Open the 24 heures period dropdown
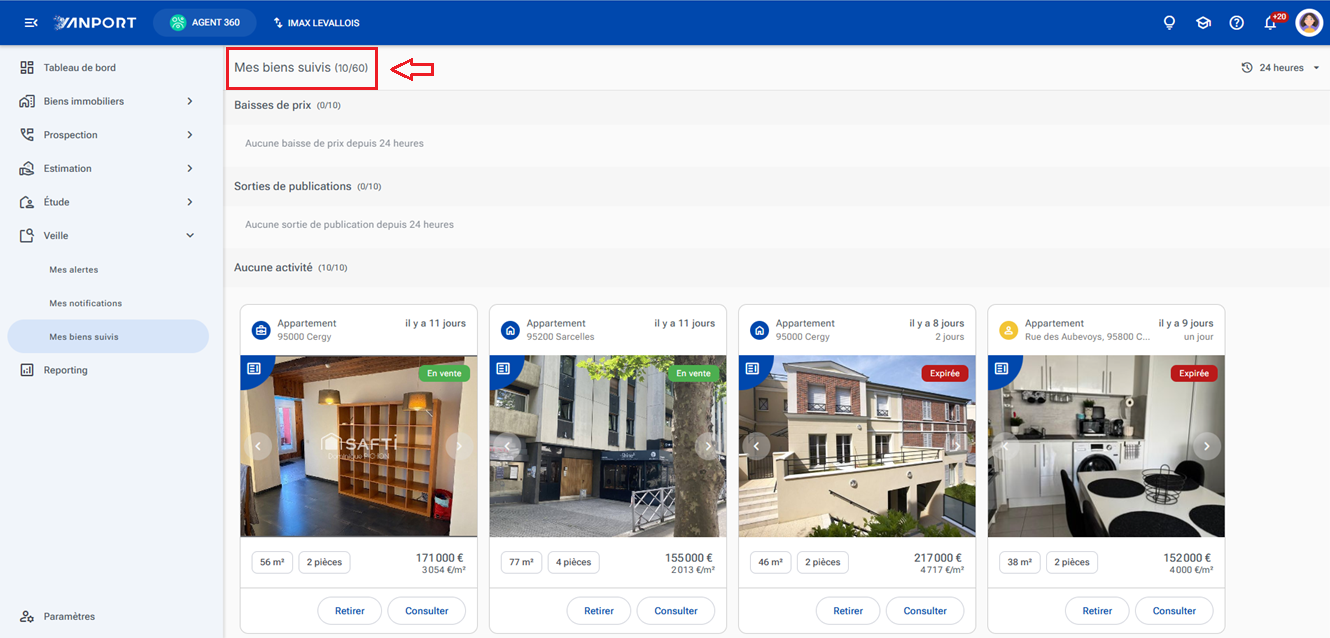The image size is (1330, 638). point(1281,68)
